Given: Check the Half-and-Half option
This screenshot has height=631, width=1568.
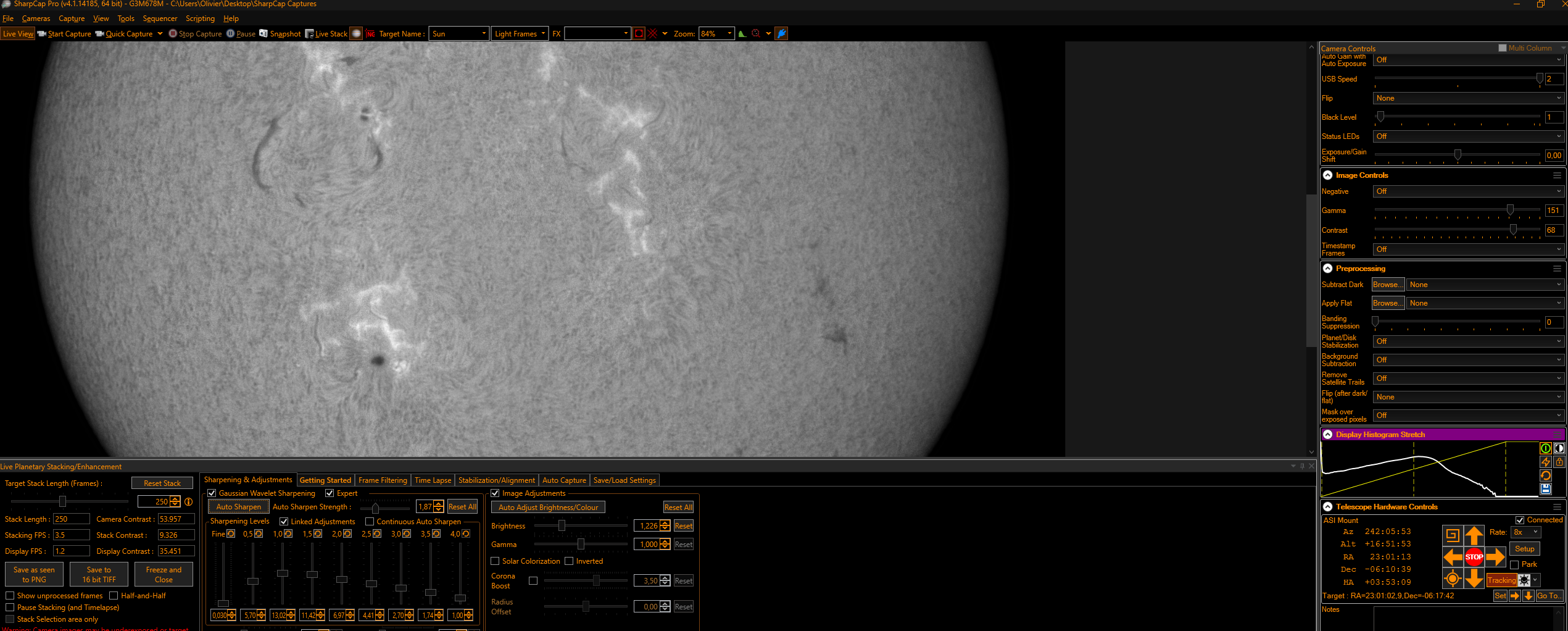Looking at the screenshot, I should coord(114,596).
